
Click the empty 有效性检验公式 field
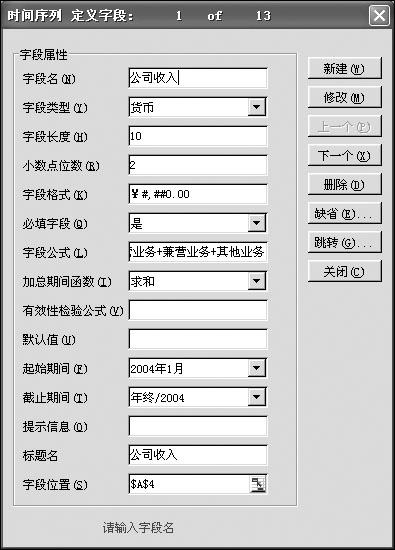198,310
